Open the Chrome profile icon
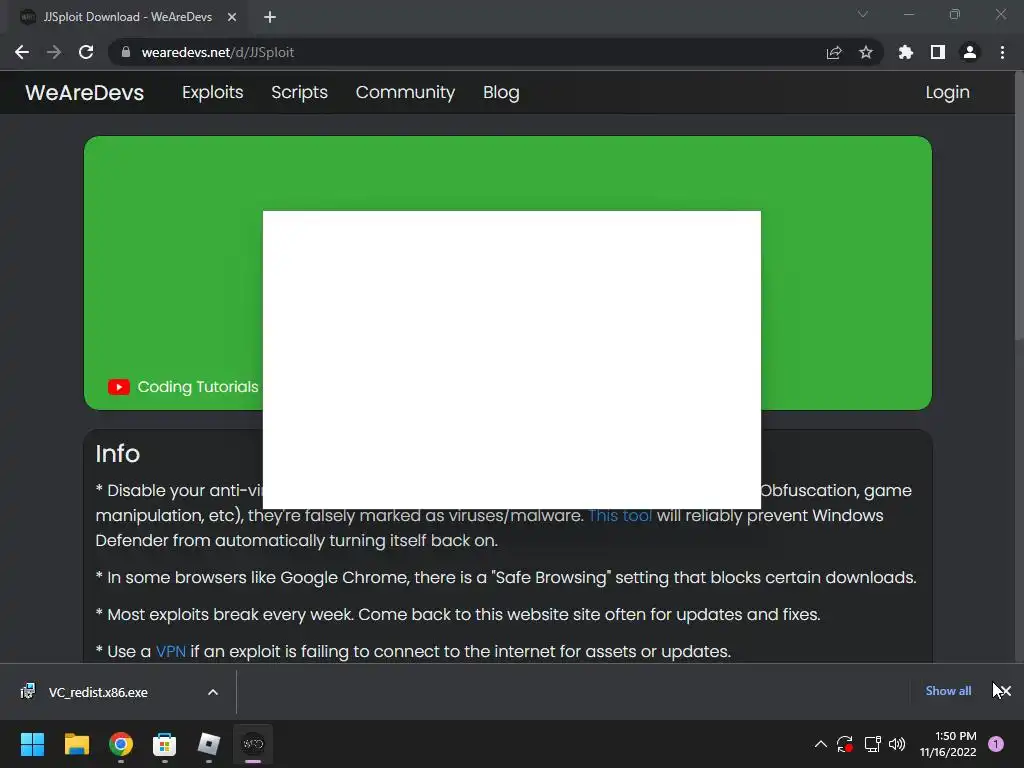The width and height of the screenshot is (1024, 768). (970, 52)
